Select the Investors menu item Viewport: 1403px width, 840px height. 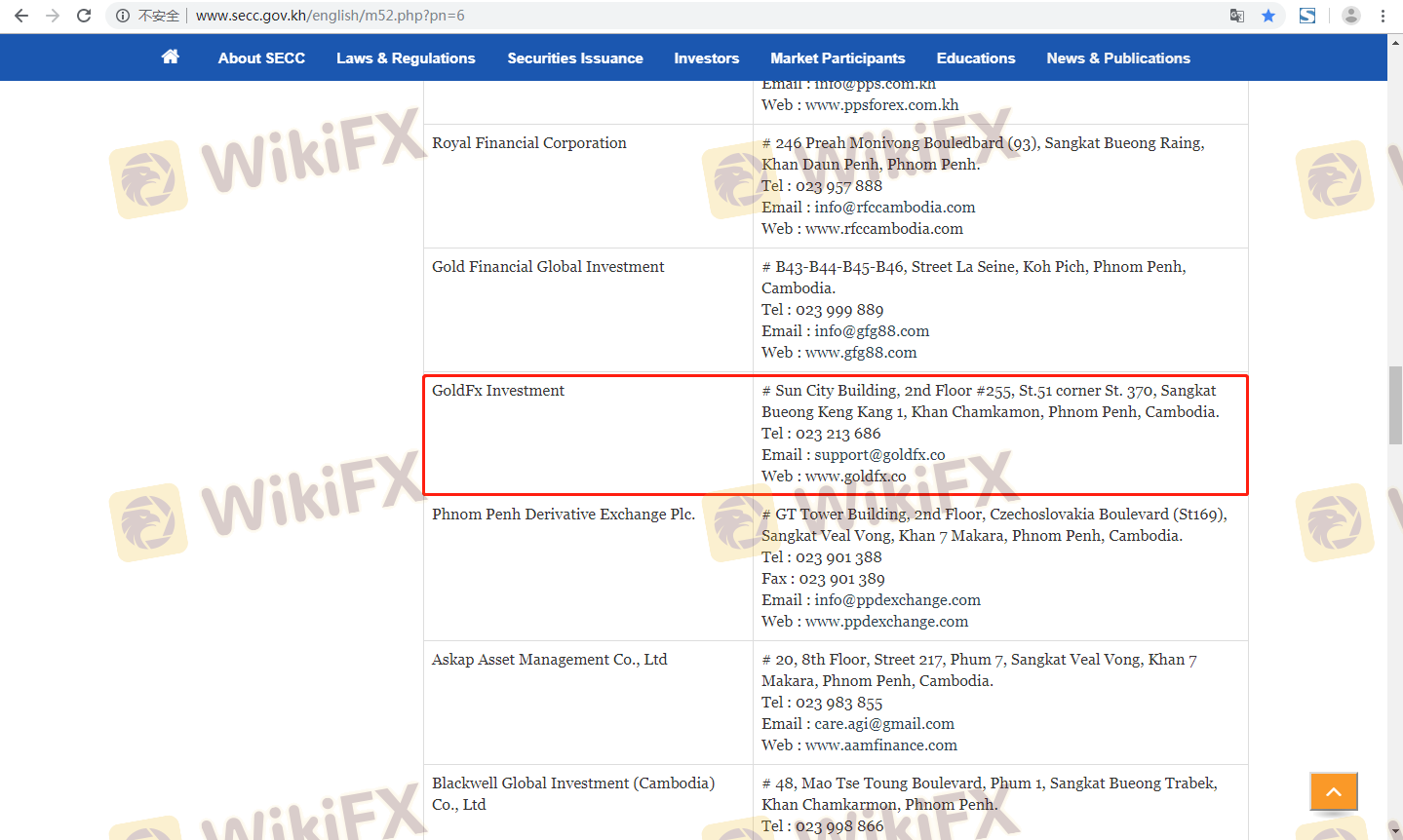click(x=707, y=58)
